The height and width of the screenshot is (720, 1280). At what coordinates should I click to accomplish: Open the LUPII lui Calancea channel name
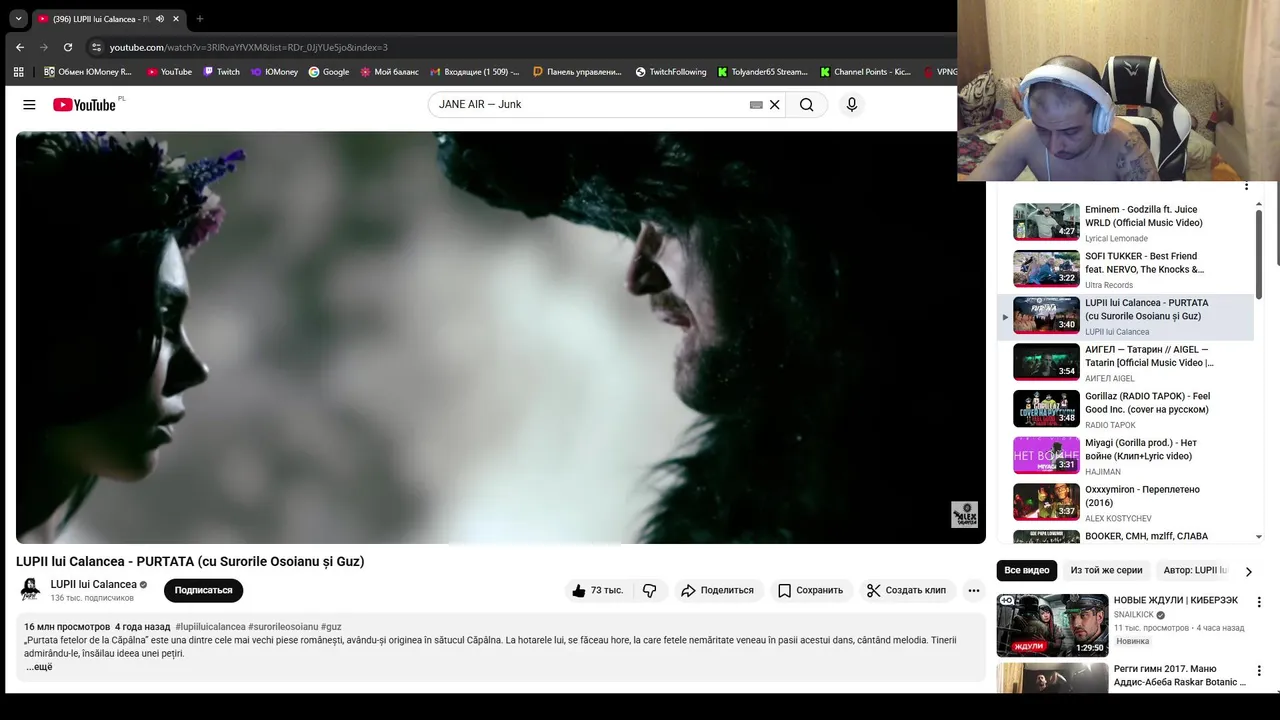[x=94, y=584]
